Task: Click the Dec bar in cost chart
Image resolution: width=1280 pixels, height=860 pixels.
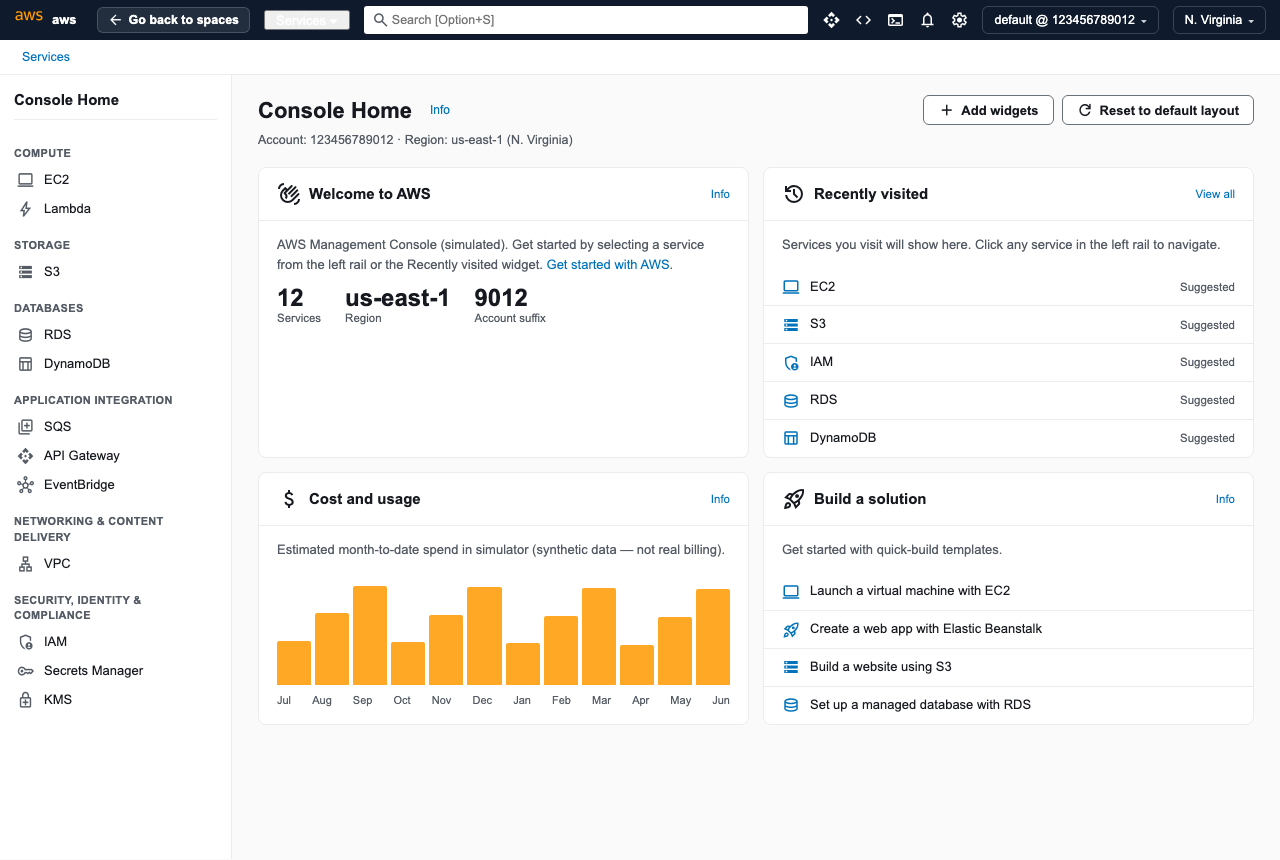Action: [484, 636]
